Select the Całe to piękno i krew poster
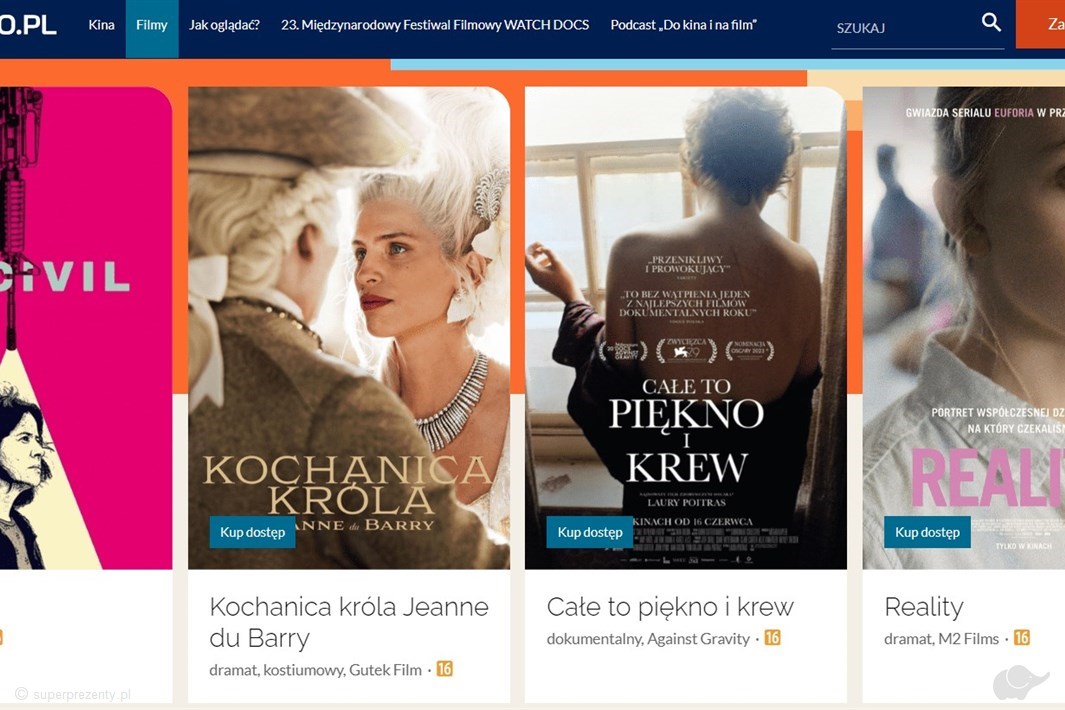Screen dimensions: 1065x710 [x=685, y=300]
